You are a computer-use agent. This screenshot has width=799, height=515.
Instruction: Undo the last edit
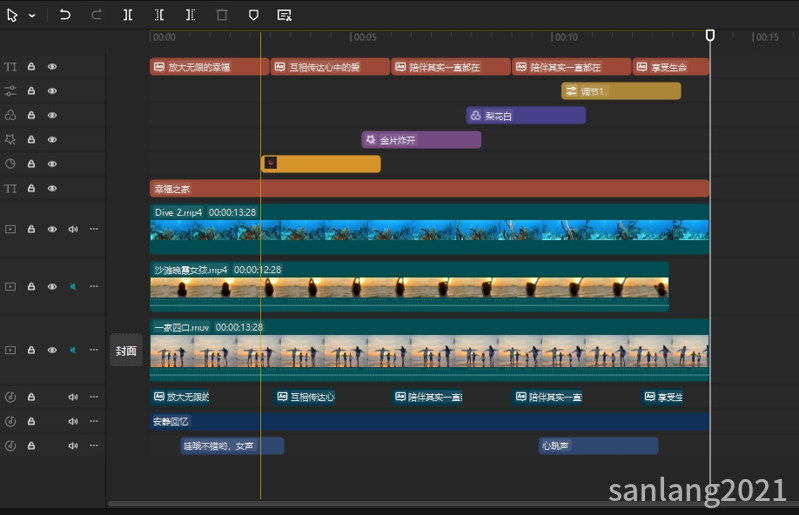coord(65,15)
